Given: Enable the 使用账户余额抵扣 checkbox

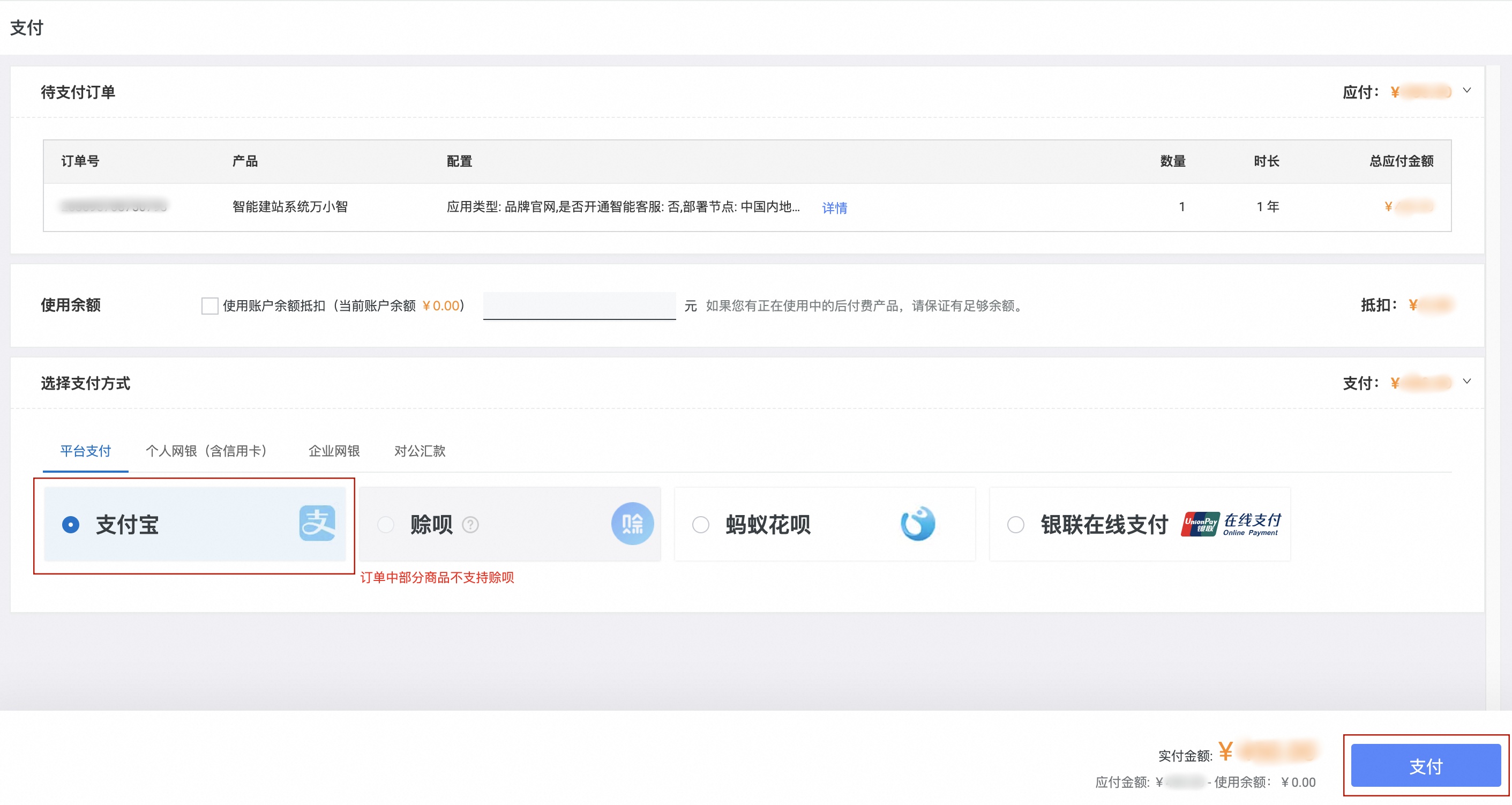Looking at the screenshot, I should coord(209,306).
